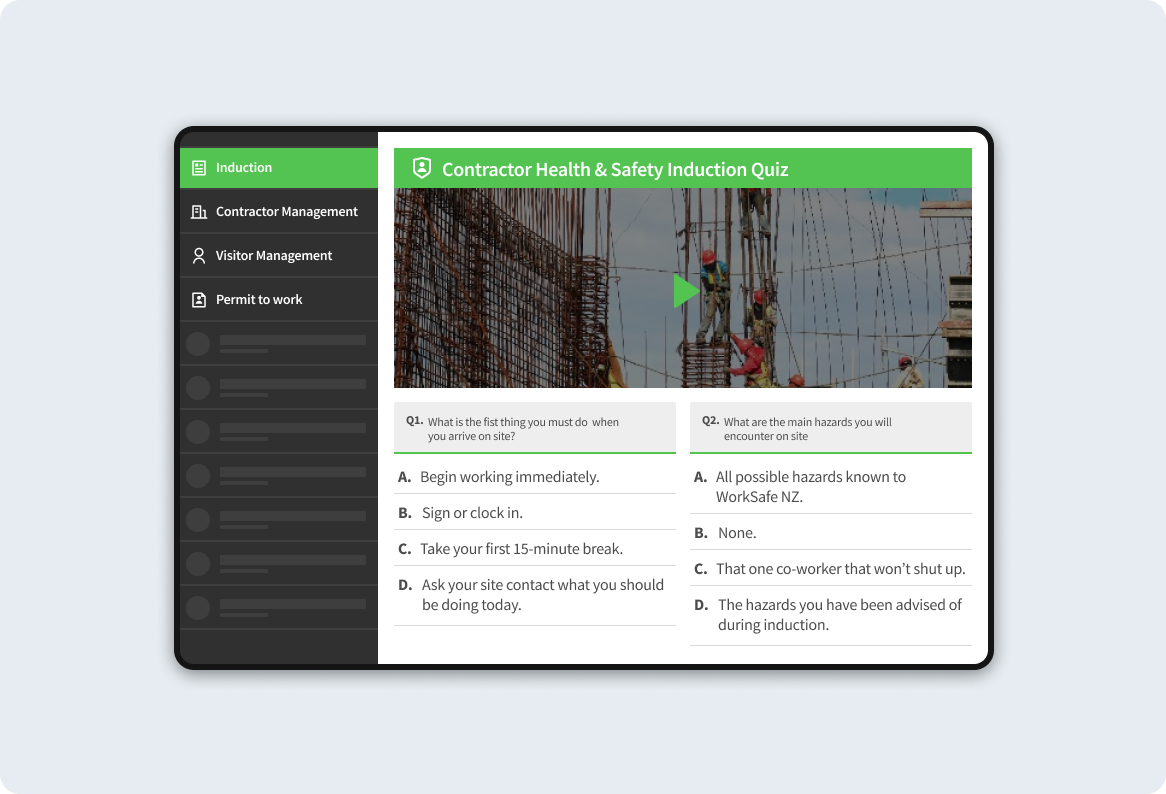Click the green play icon on the video
The width and height of the screenshot is (1166, 794).
coord(685,290)
